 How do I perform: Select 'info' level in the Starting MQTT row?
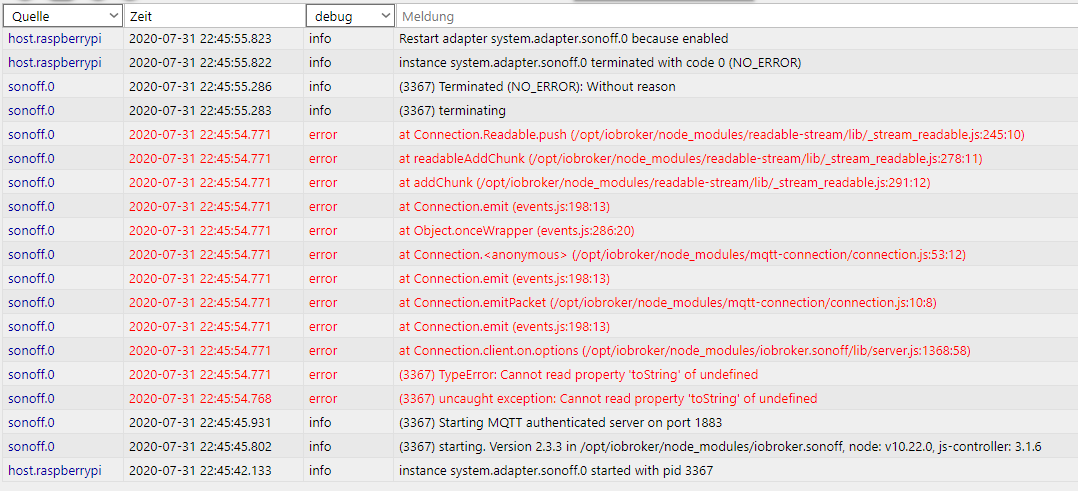tap(320, 423)
